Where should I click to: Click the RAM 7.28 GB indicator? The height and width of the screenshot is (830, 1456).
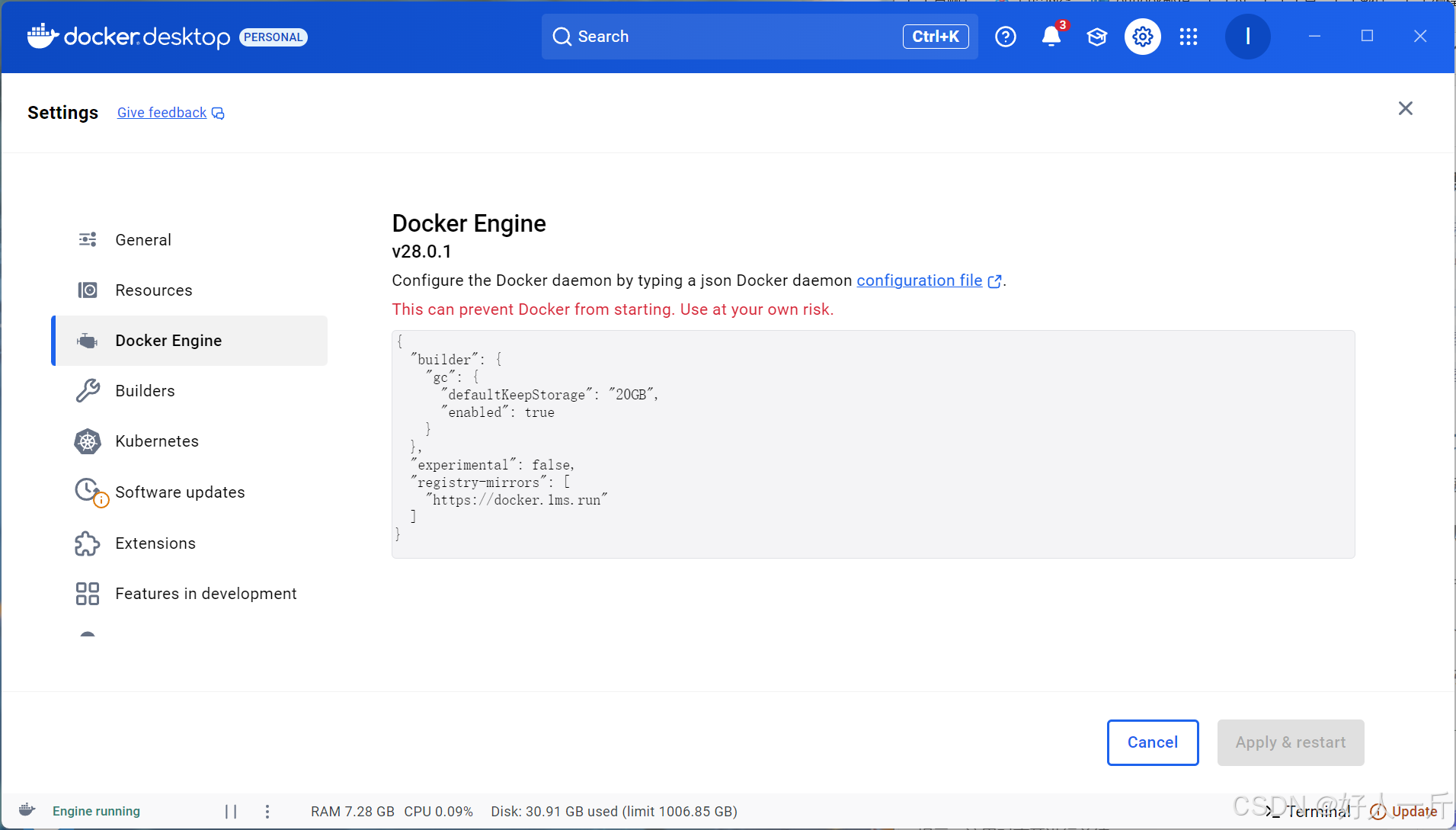point(353,812)
